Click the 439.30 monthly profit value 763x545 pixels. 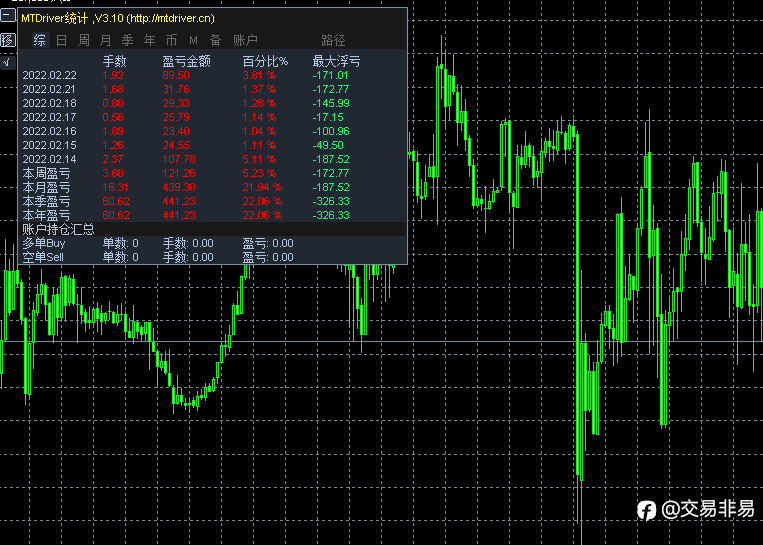pos(179,187)
